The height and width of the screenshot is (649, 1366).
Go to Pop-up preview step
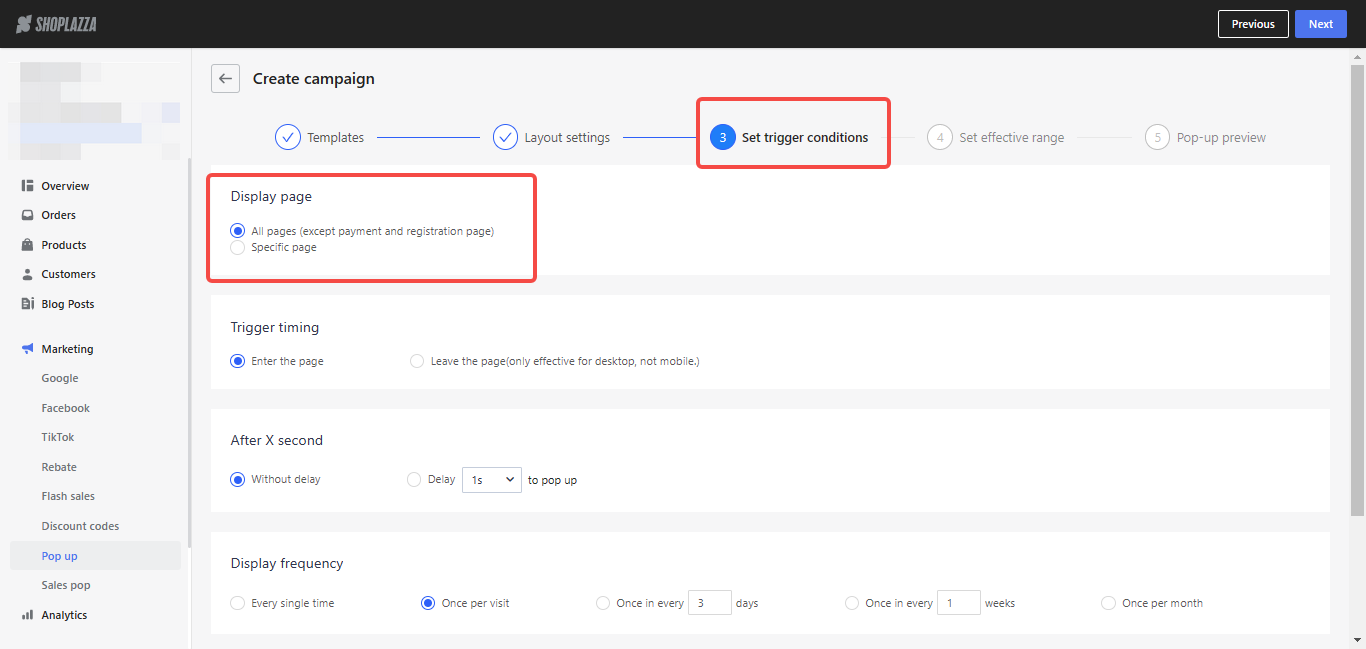(1221, 138)
